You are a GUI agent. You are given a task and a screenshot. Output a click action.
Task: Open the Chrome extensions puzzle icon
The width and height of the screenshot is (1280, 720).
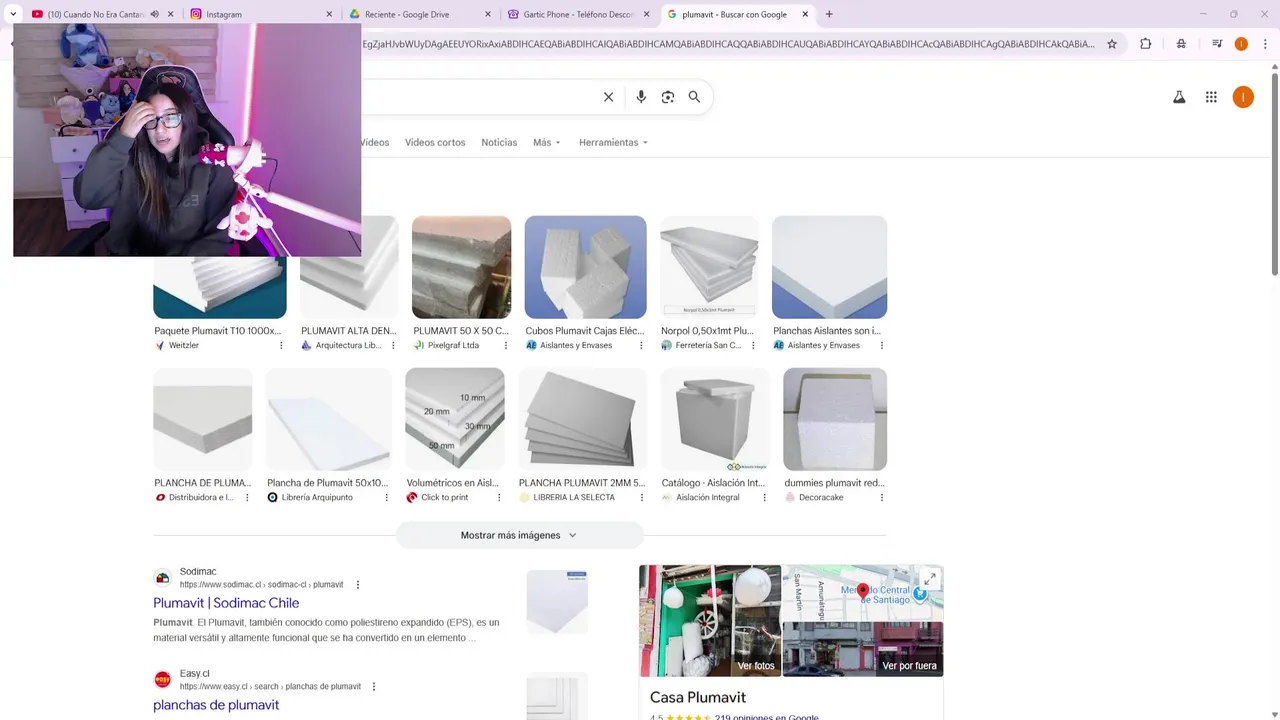coord(1146,44)
